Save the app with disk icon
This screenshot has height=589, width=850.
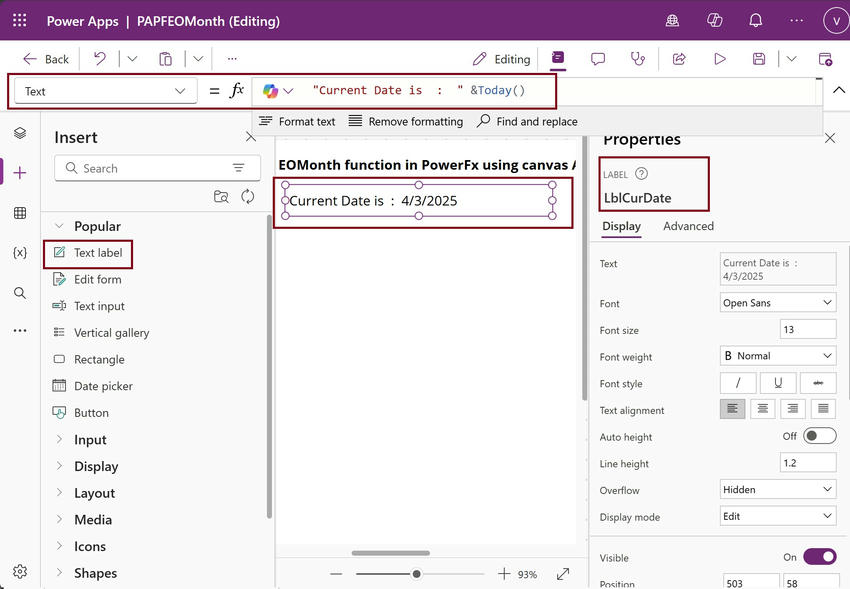coord(759,59)
